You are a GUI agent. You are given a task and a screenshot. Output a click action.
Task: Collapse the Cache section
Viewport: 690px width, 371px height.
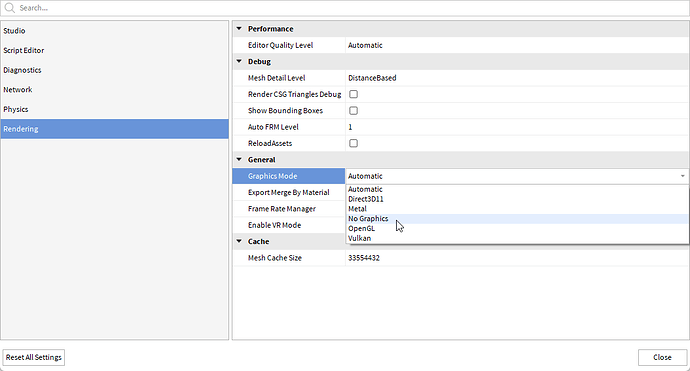click(239, 241)
